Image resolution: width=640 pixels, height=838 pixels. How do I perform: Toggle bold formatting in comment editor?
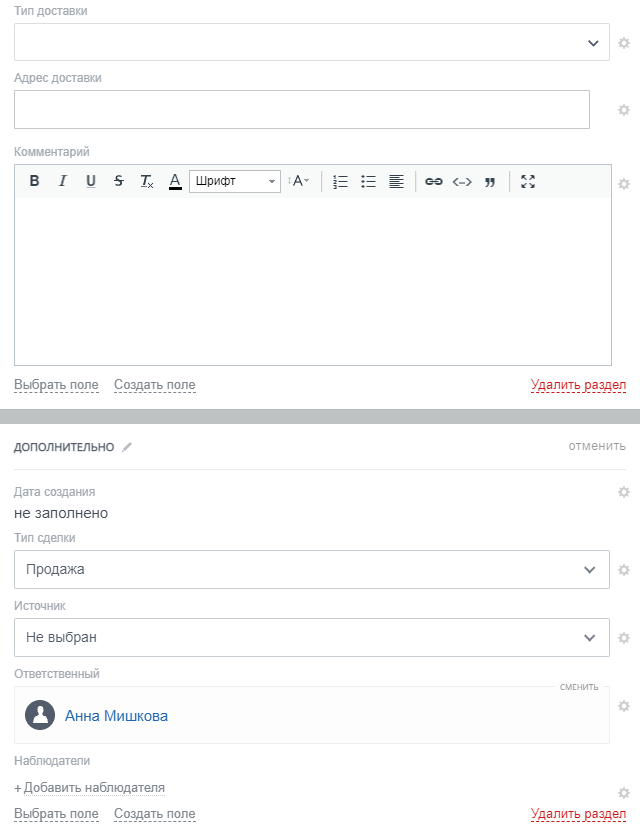point(34,181)
